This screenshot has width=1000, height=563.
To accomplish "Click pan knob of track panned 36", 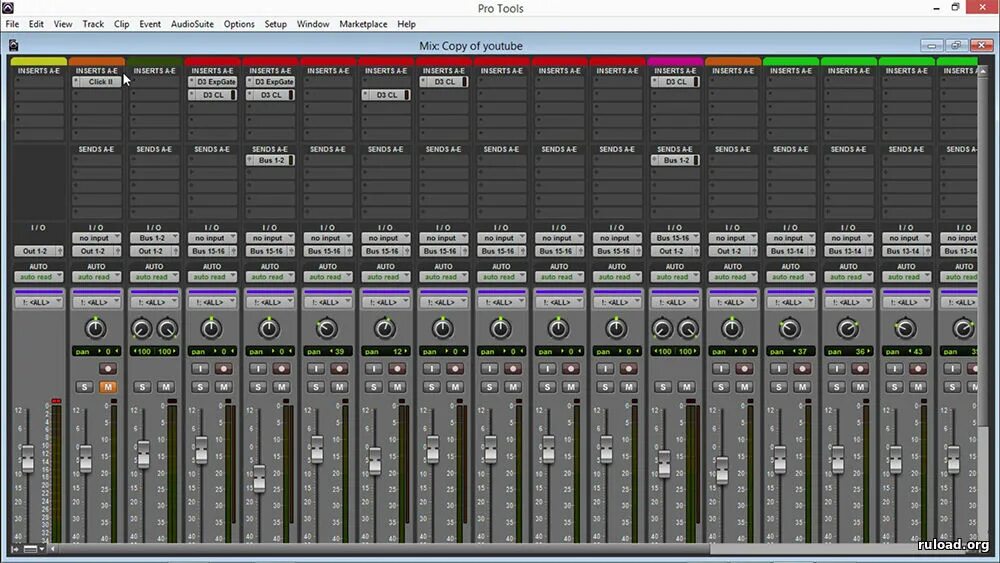I will point(848,328).
